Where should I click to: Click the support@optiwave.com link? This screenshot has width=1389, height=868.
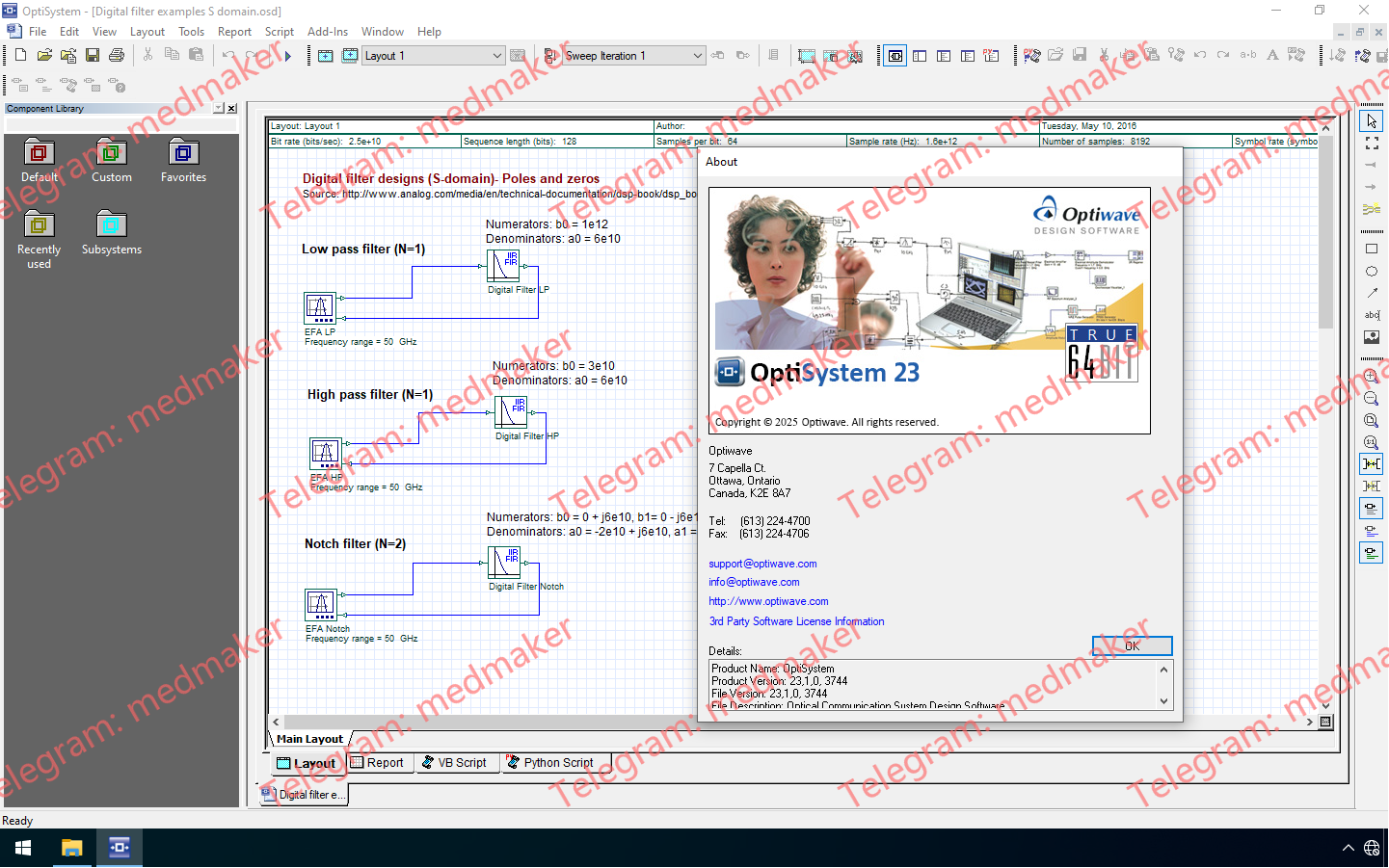762,565
